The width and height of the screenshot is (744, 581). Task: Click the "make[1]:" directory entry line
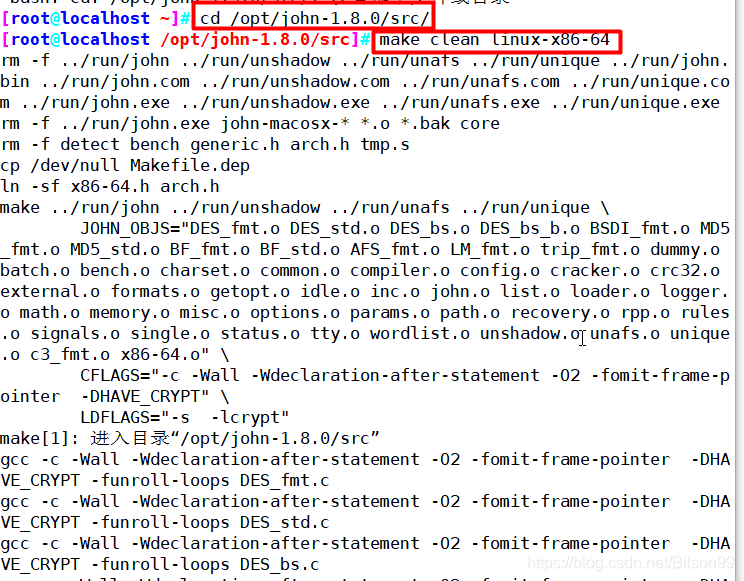click(190, 438)
